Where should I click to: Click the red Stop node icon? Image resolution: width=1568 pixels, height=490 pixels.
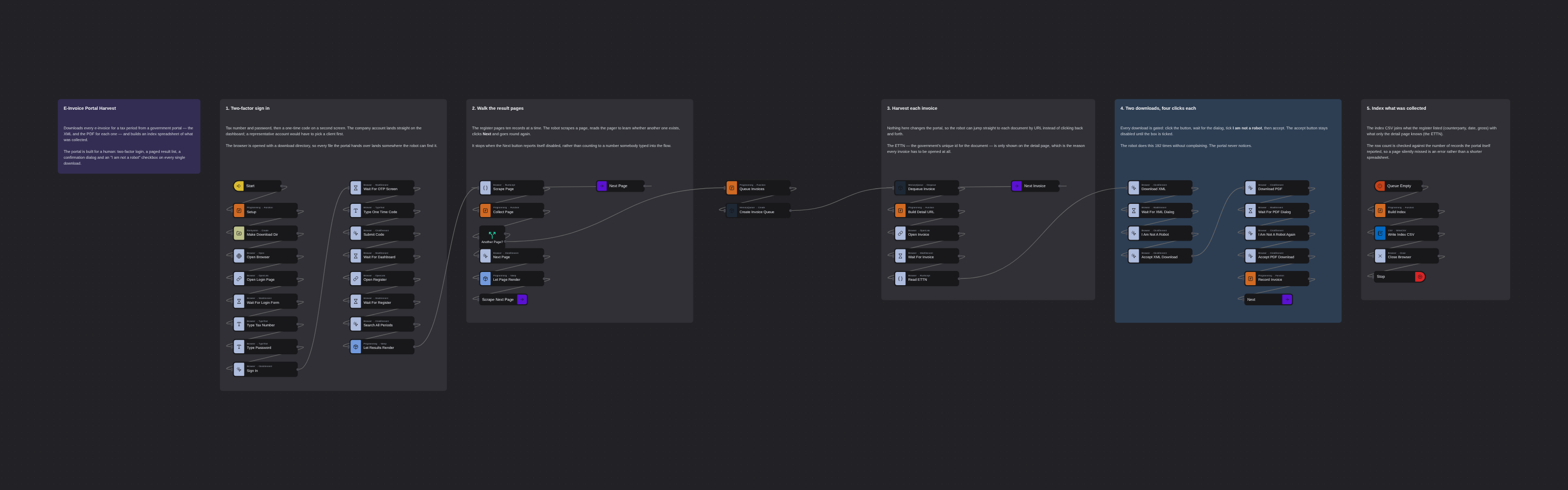pos(1420,277)
